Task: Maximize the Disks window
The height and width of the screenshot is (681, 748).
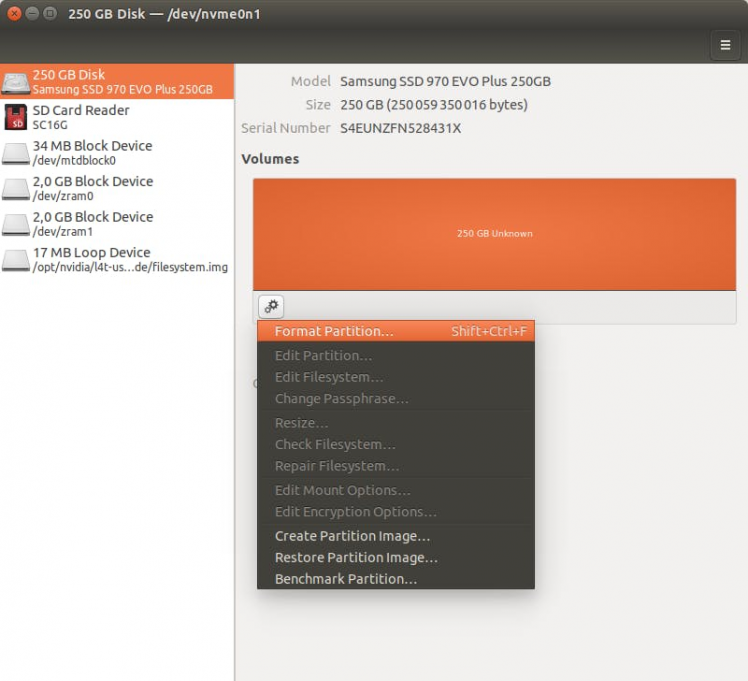Action: (x=49, y=14)
